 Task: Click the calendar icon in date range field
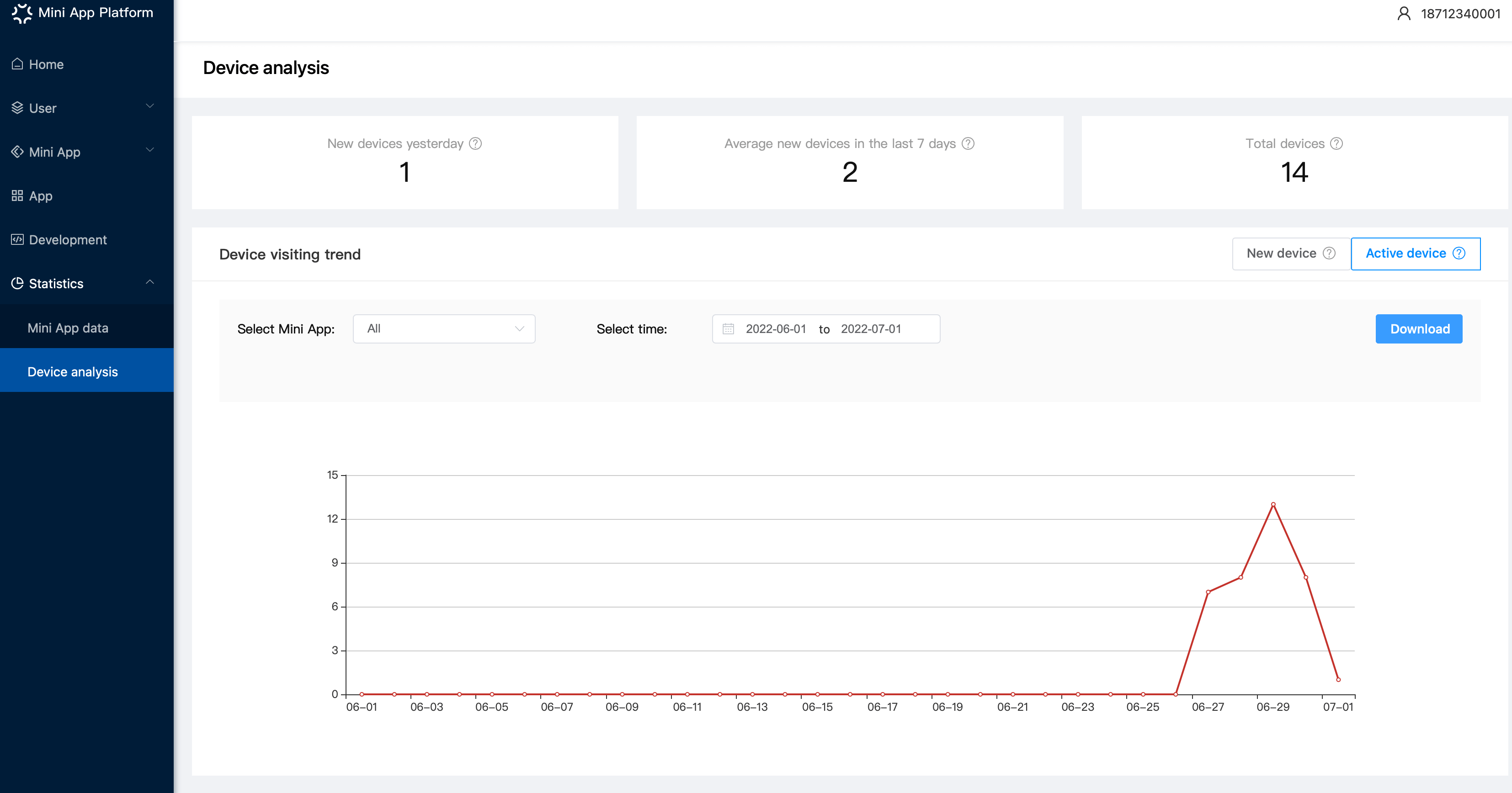729,329
